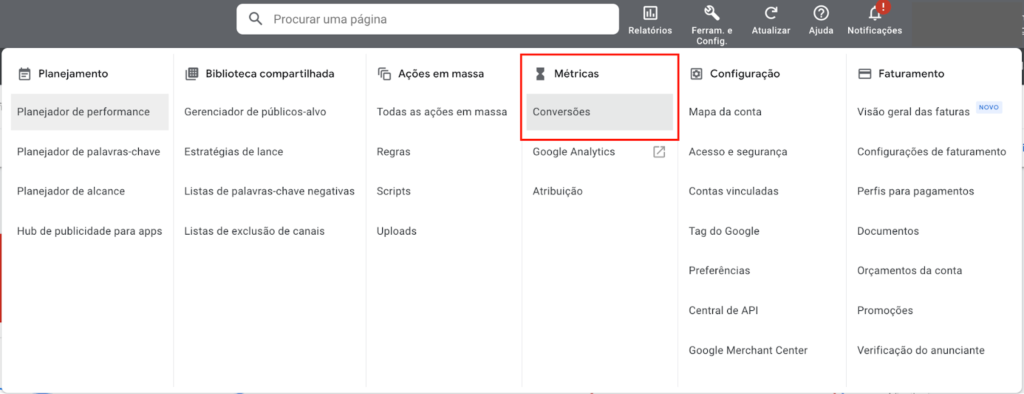Click the Planejamento column heading
1024x394 pixels.
click(x=73, y=74)
